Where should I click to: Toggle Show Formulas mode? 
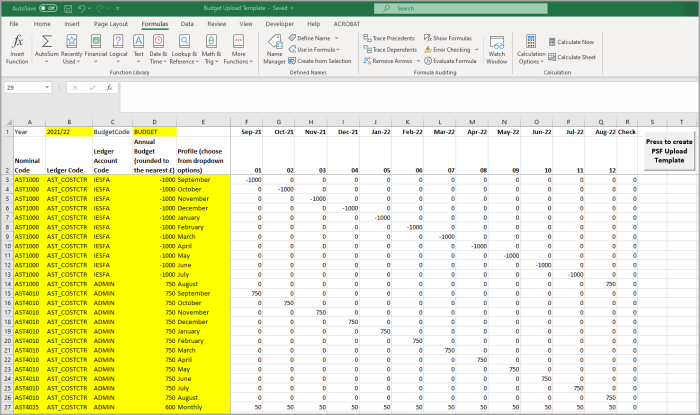(x=450, y=37)
